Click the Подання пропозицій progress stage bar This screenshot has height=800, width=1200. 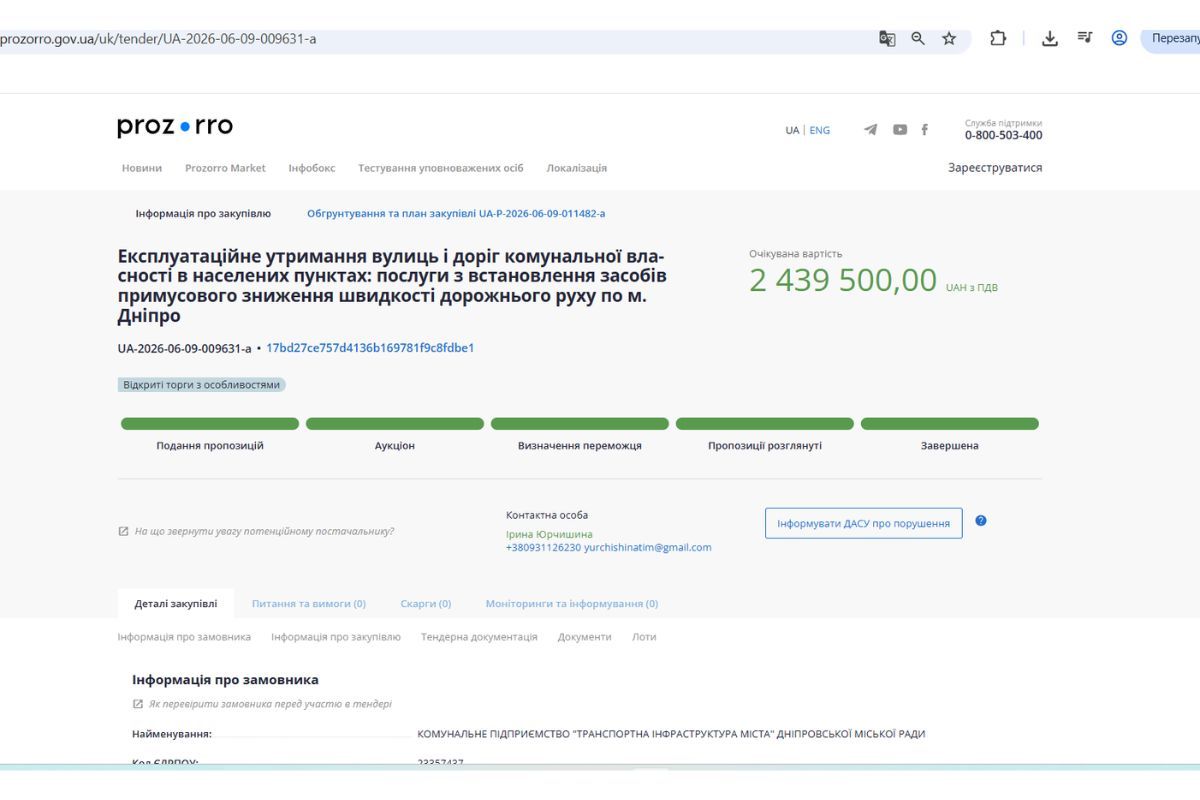coord(210,424)
